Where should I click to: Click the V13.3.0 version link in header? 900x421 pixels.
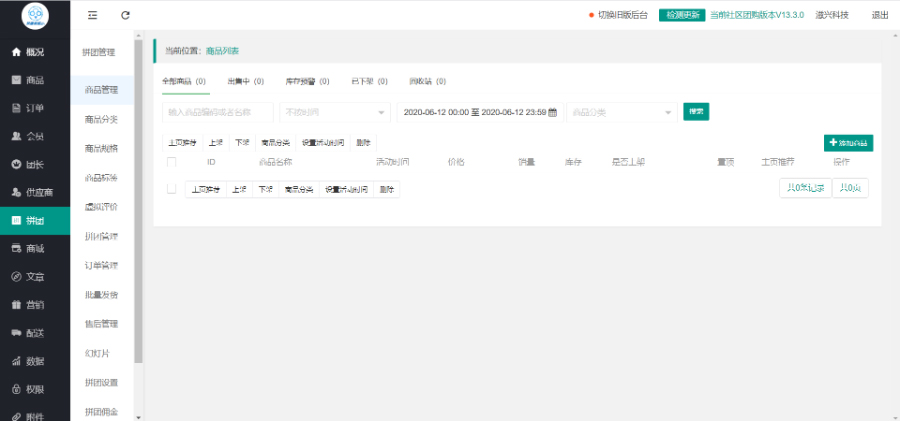click(x=757, y=16)
